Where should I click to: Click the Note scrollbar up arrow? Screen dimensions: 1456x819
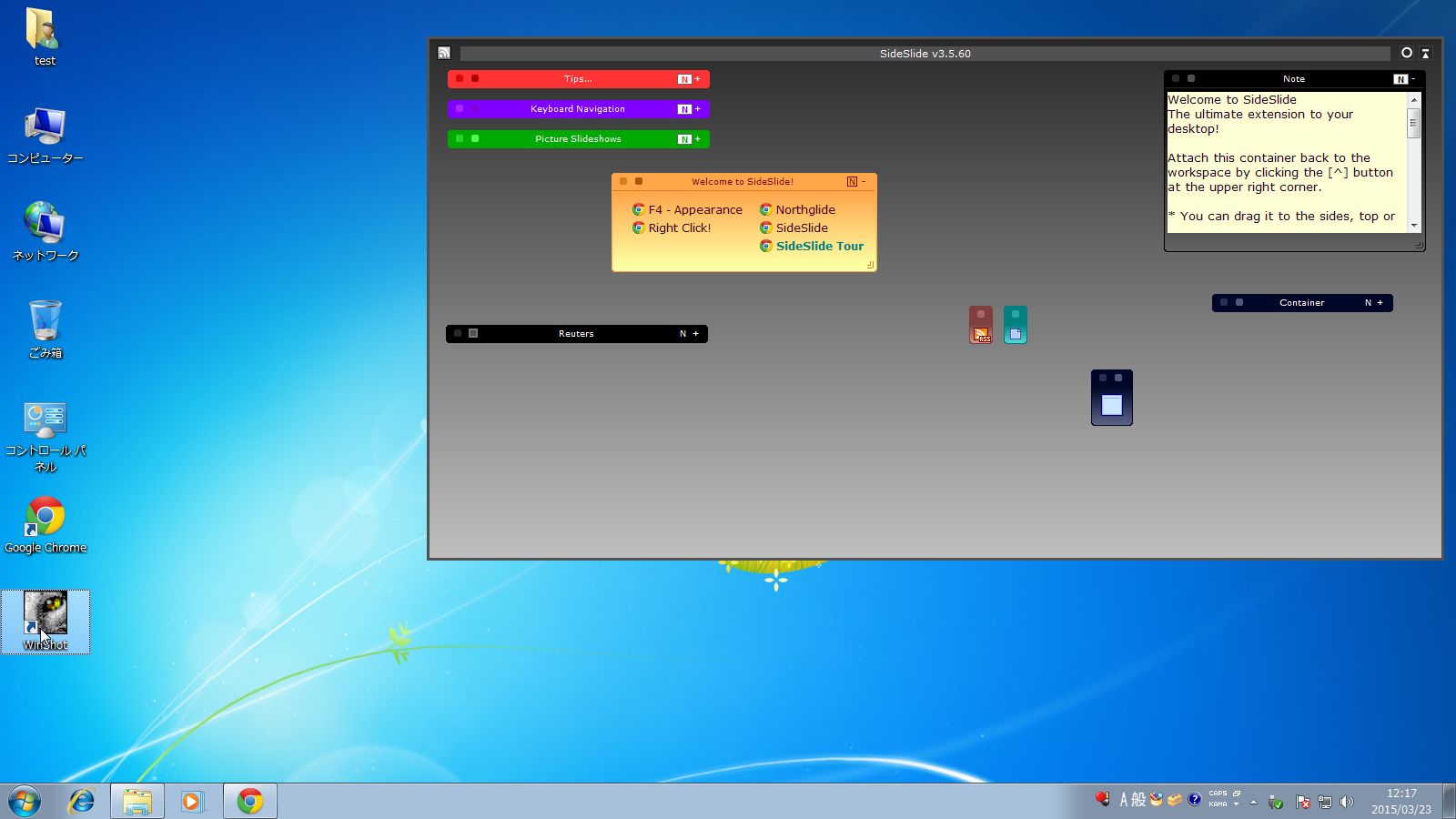(1413, 99)
